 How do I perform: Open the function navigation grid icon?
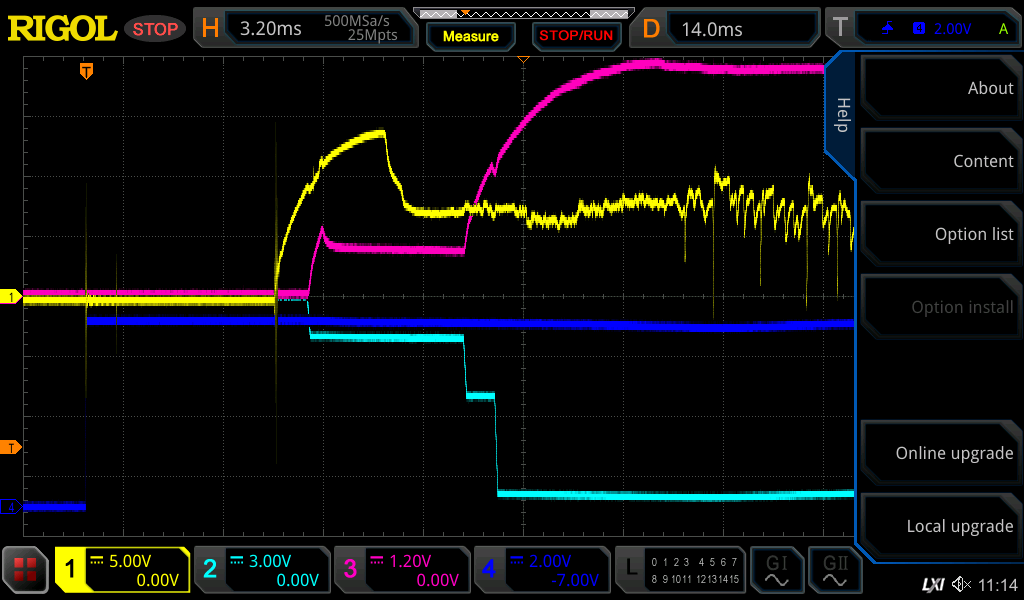pos(27,570)
